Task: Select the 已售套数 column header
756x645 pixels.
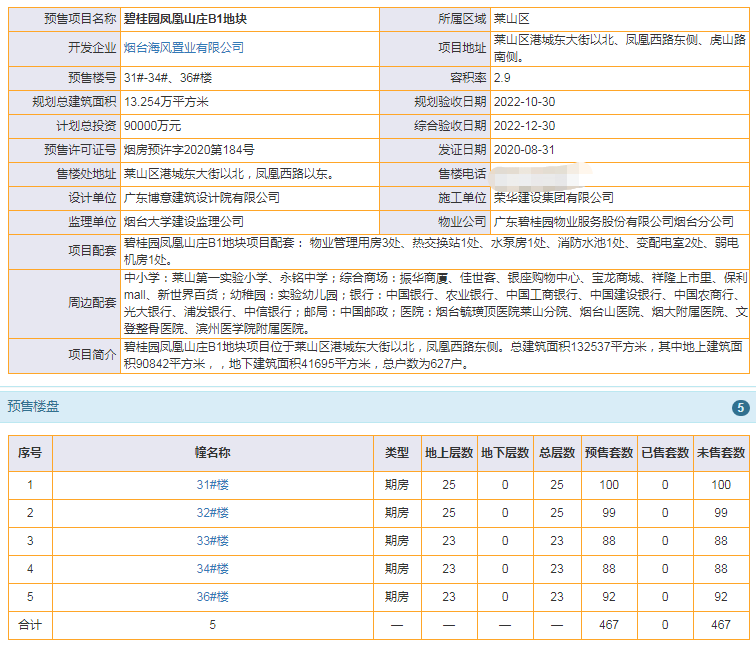Action: (665, 453)
